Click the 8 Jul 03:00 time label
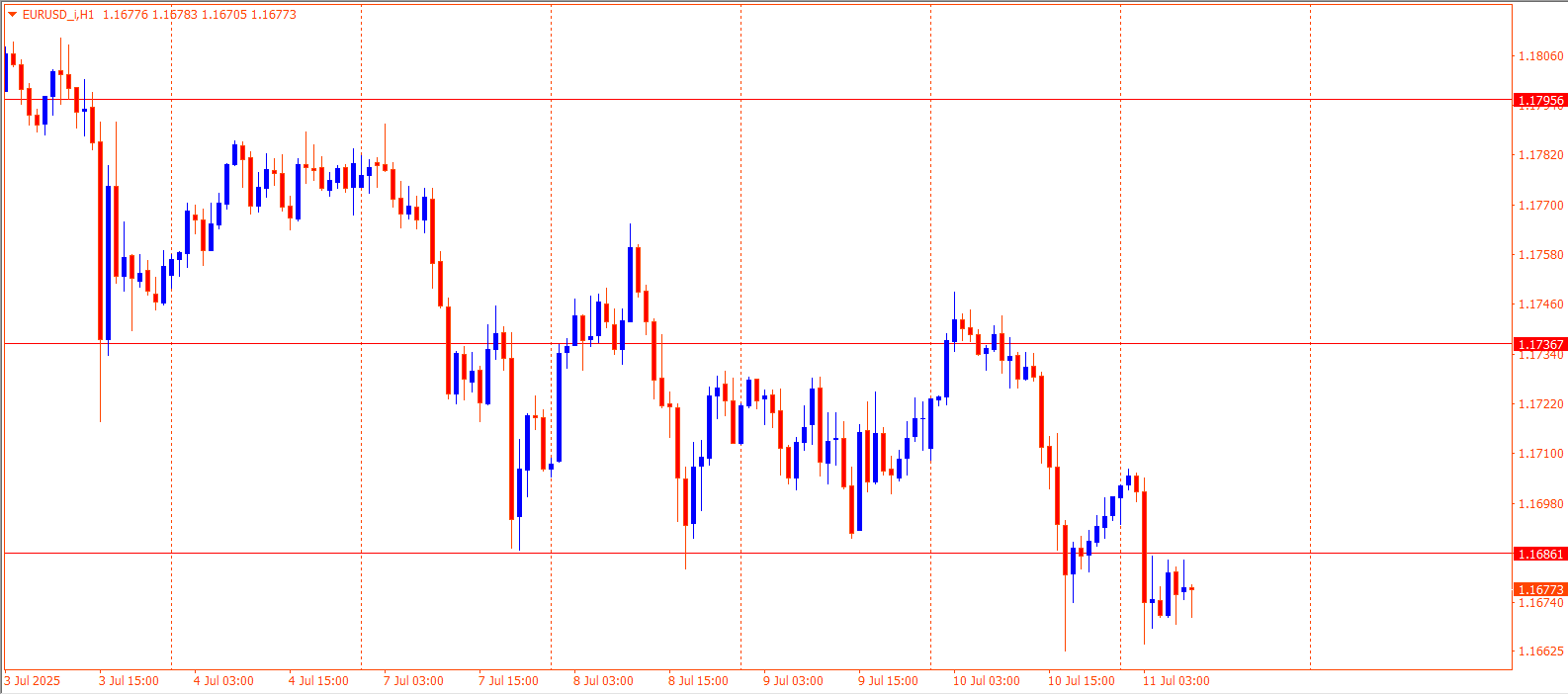 (x=603, y=681)
